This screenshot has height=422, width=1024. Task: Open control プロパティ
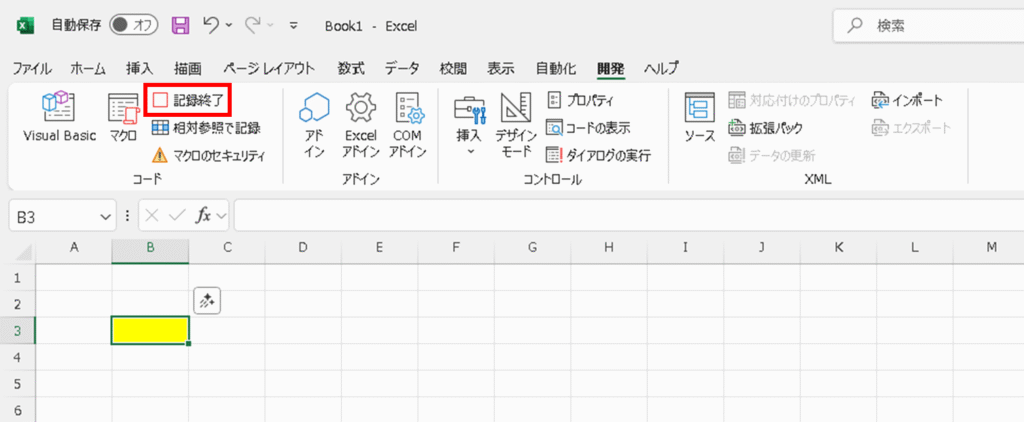[x=580, y=100]
